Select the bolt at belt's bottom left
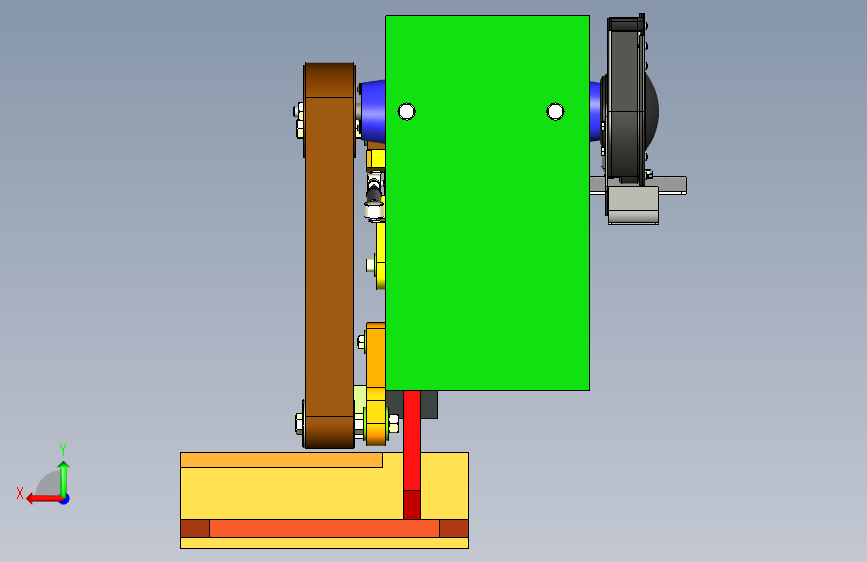Screen dimensions: 867x562 [299, 424]
